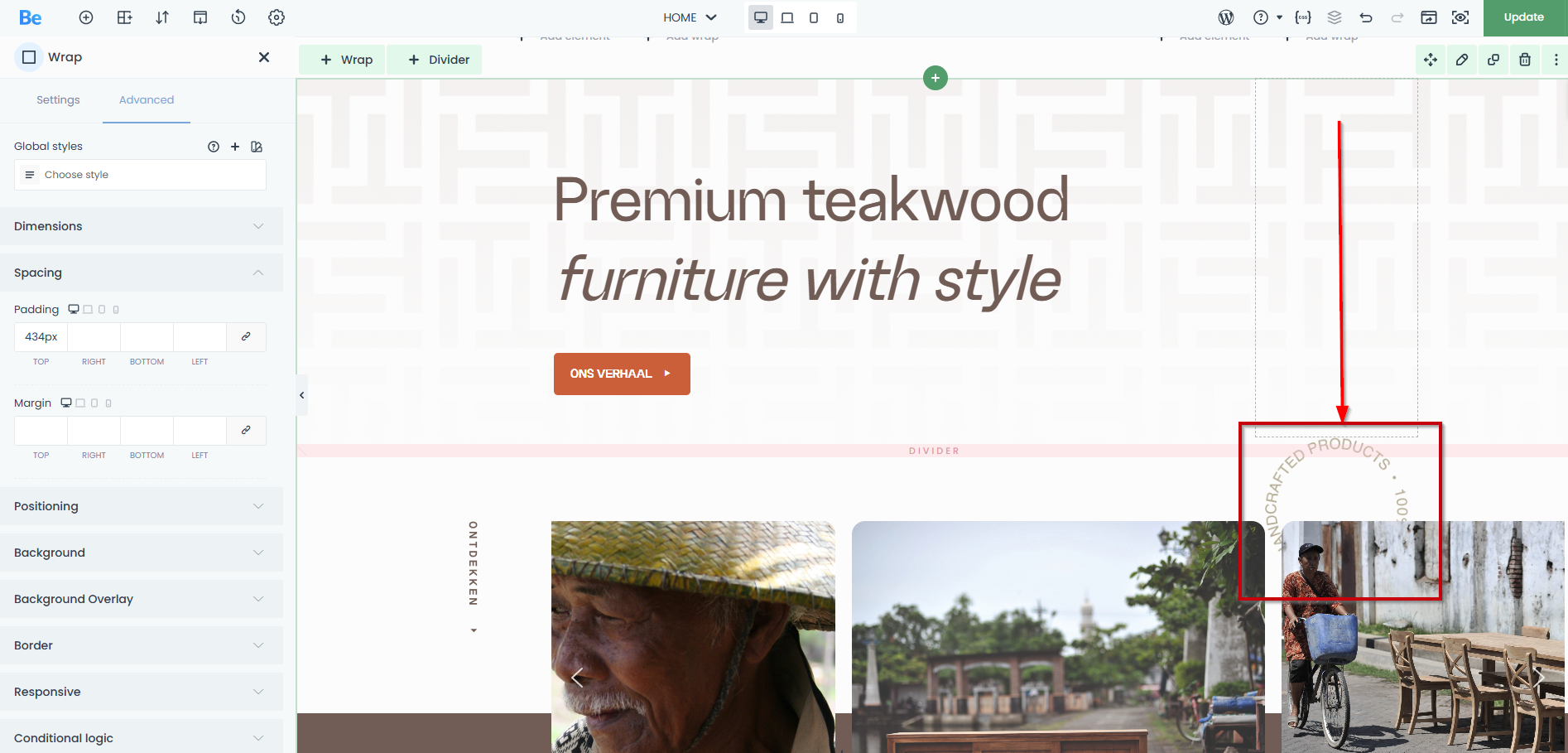The height and width of the screenshot is (753, 1568).
Task: Click the reorder sections arrows icon
Action: tap(162, 17)
